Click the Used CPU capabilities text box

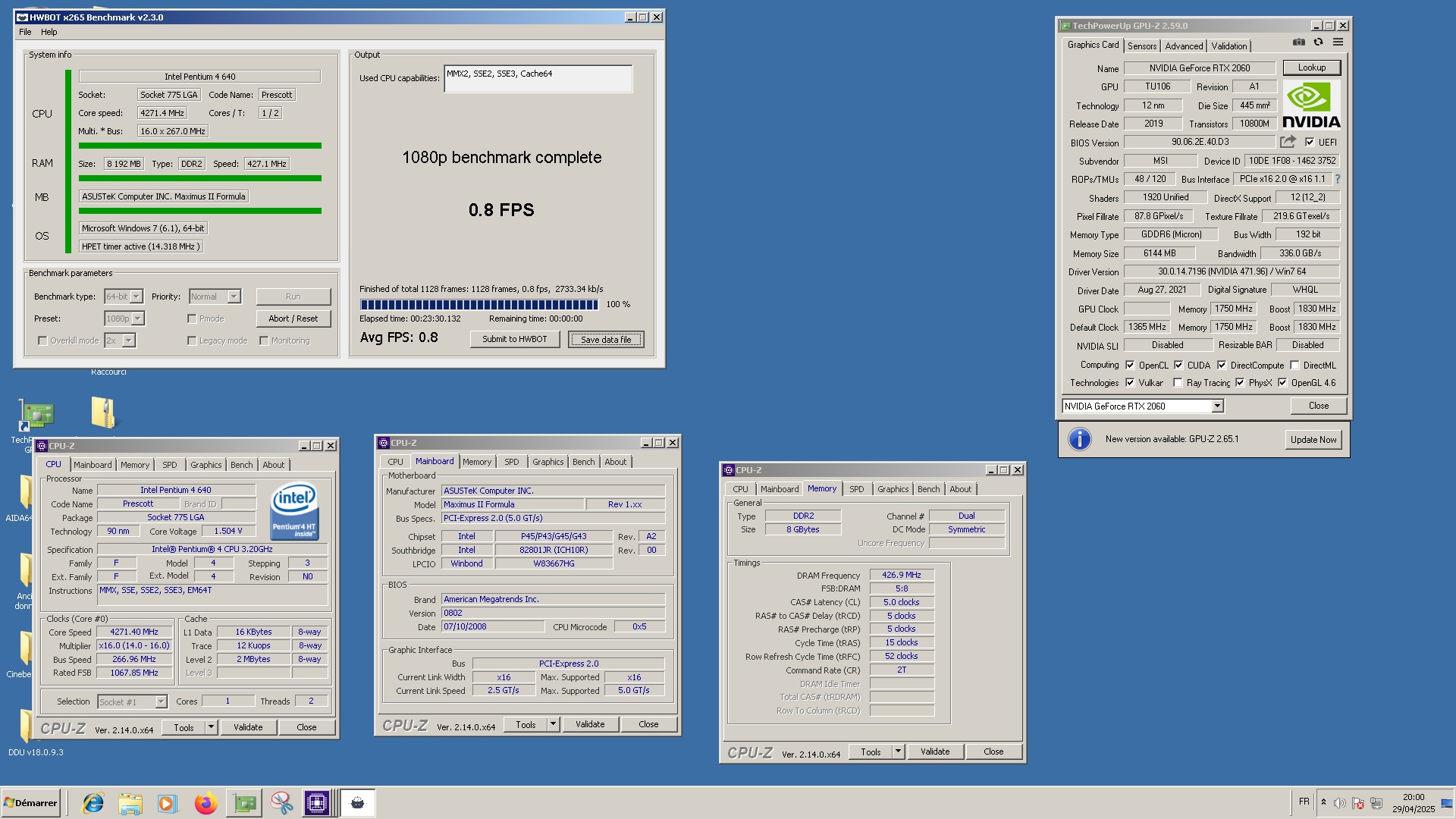coord(538,79)
